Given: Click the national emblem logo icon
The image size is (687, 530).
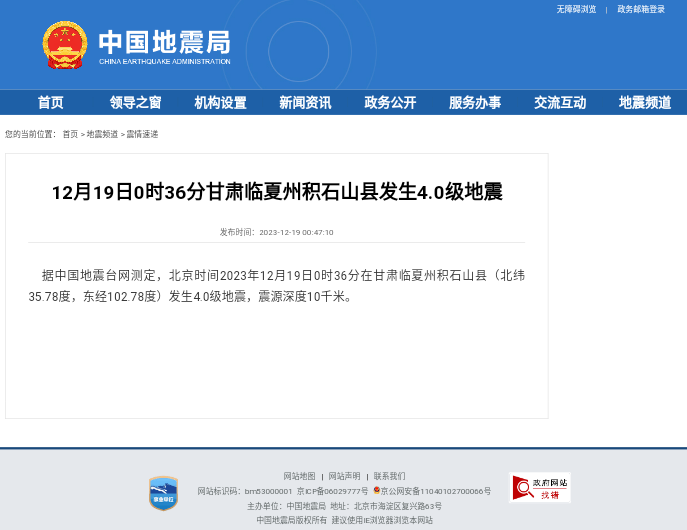Looking at the screenshot, I should point(64,45).
